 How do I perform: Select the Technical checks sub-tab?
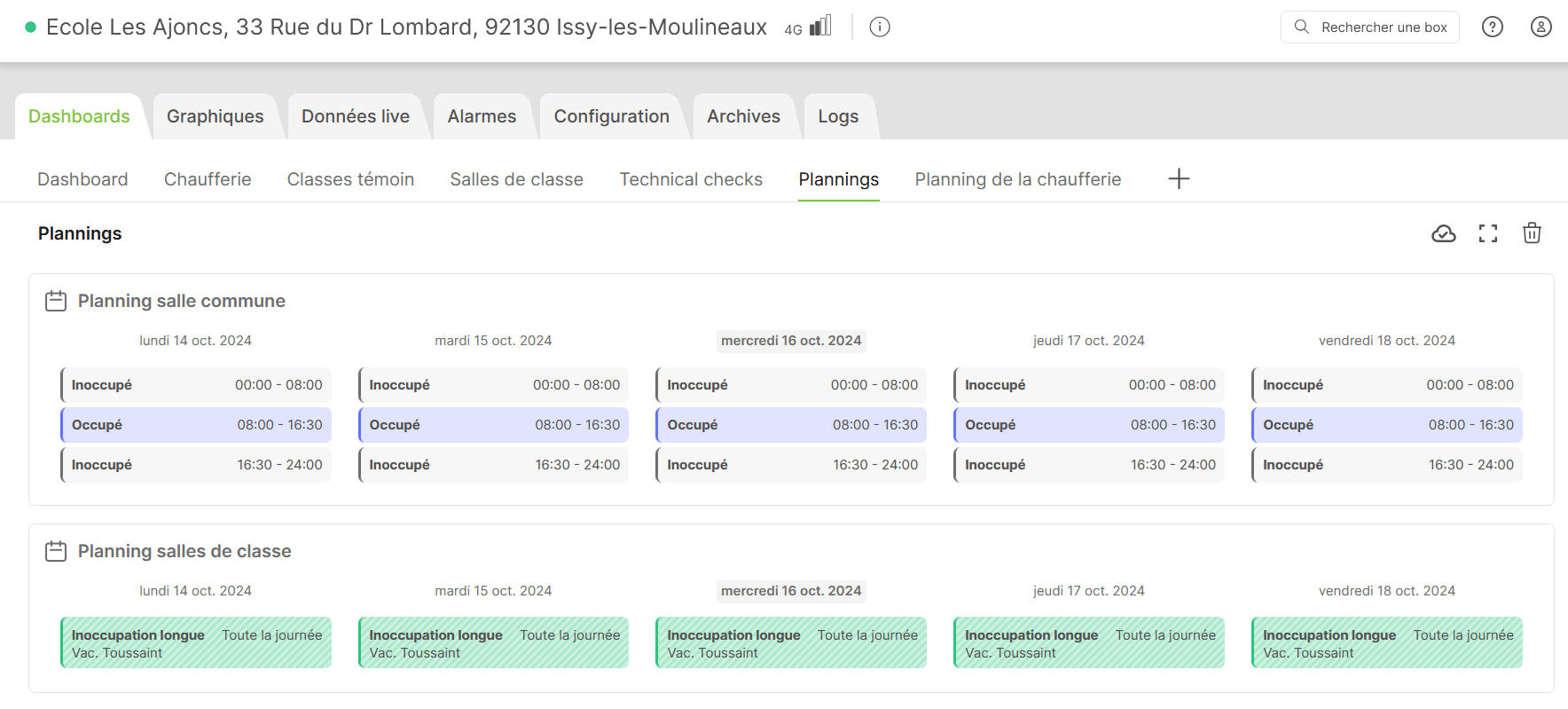691,179
